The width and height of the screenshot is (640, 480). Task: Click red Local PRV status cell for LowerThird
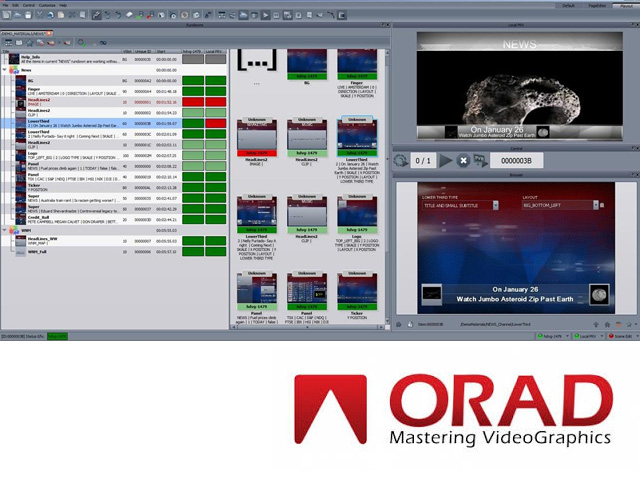click(216, 123)
